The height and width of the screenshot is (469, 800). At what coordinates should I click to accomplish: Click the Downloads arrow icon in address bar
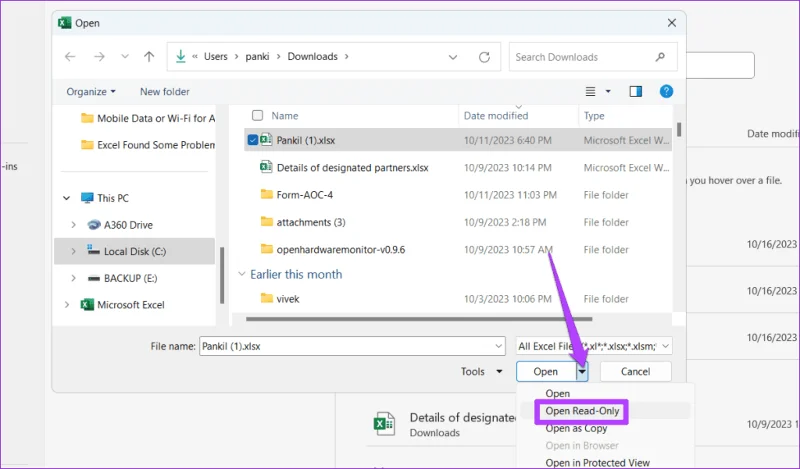(181, 56)
